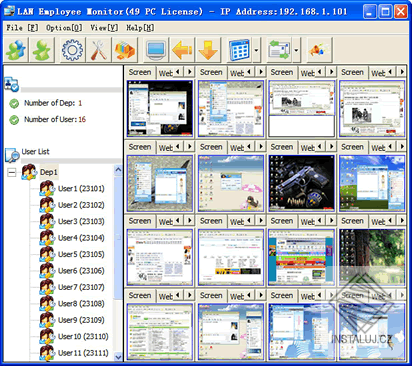
Task: Open settings with the gear toolbar icon
Action: coord(72,50)
